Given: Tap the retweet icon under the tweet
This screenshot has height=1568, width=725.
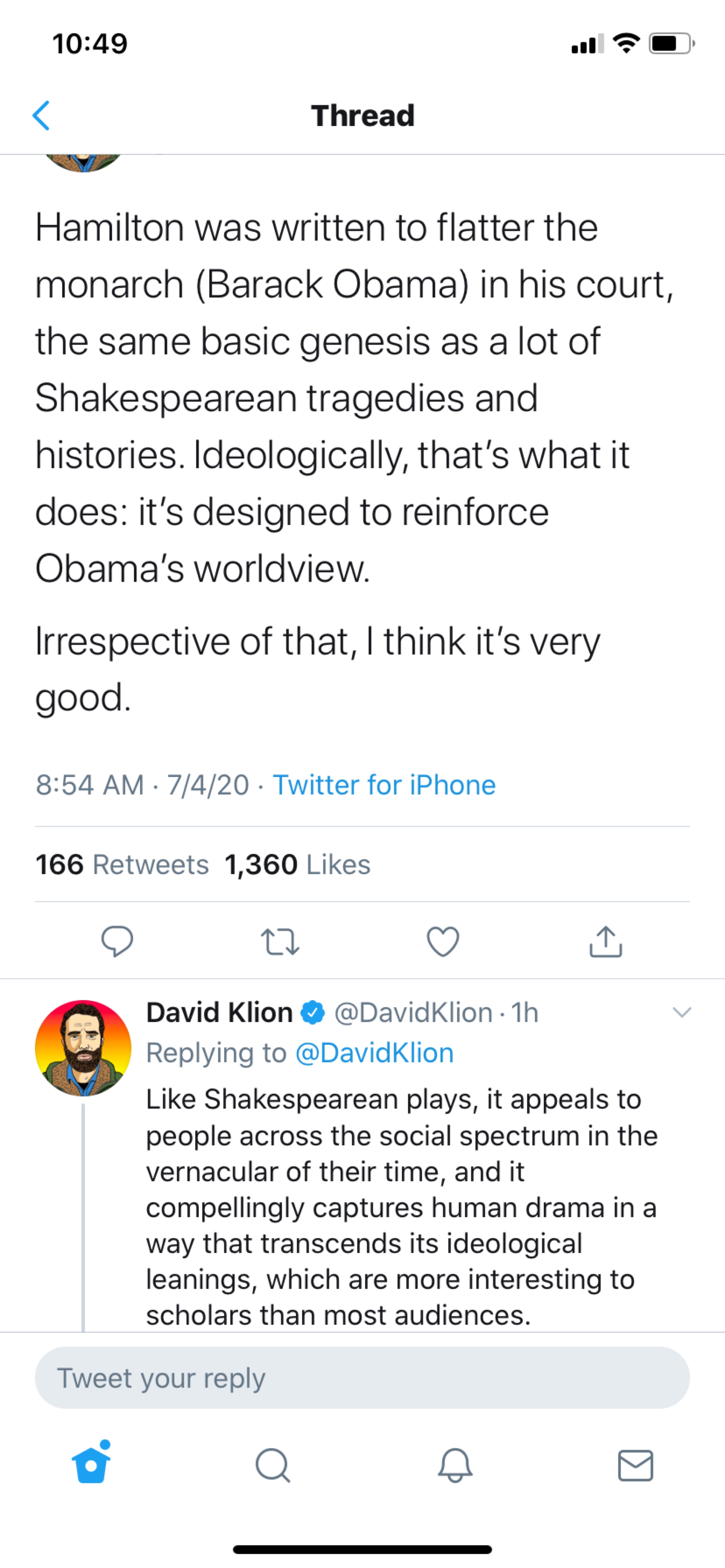Looking at the screenshot, I should point(280,941).
